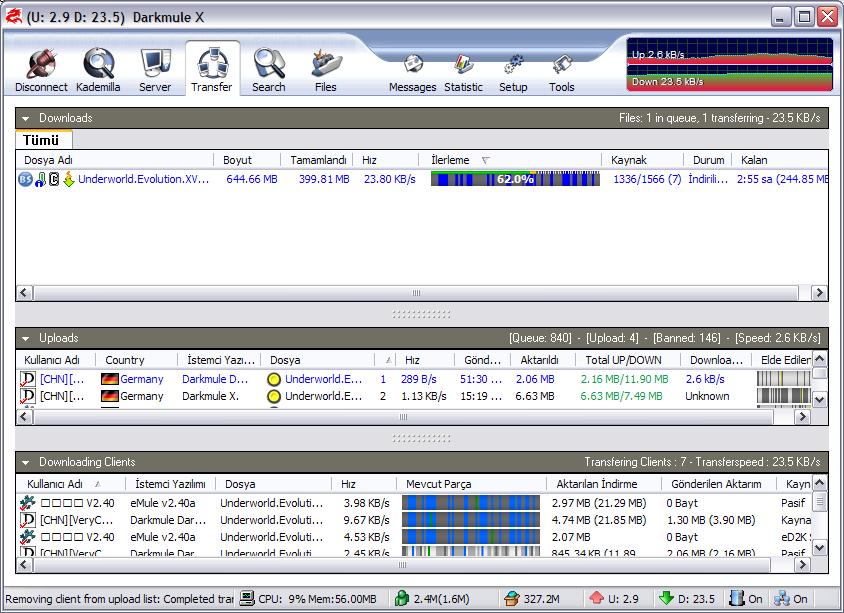This screenshot has height=613, width=844.
Task: Sort downloads by Kaynak column
Action: pos(642,160)
